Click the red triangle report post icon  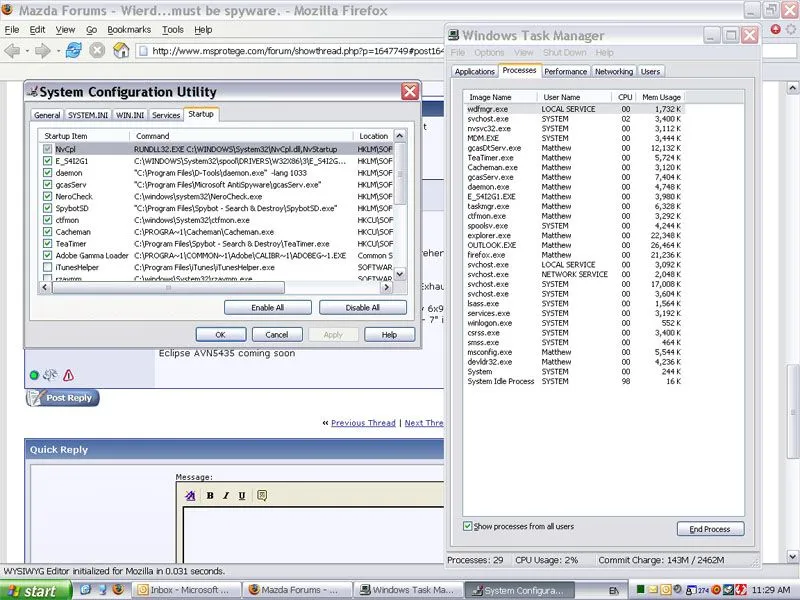(68, 376)
